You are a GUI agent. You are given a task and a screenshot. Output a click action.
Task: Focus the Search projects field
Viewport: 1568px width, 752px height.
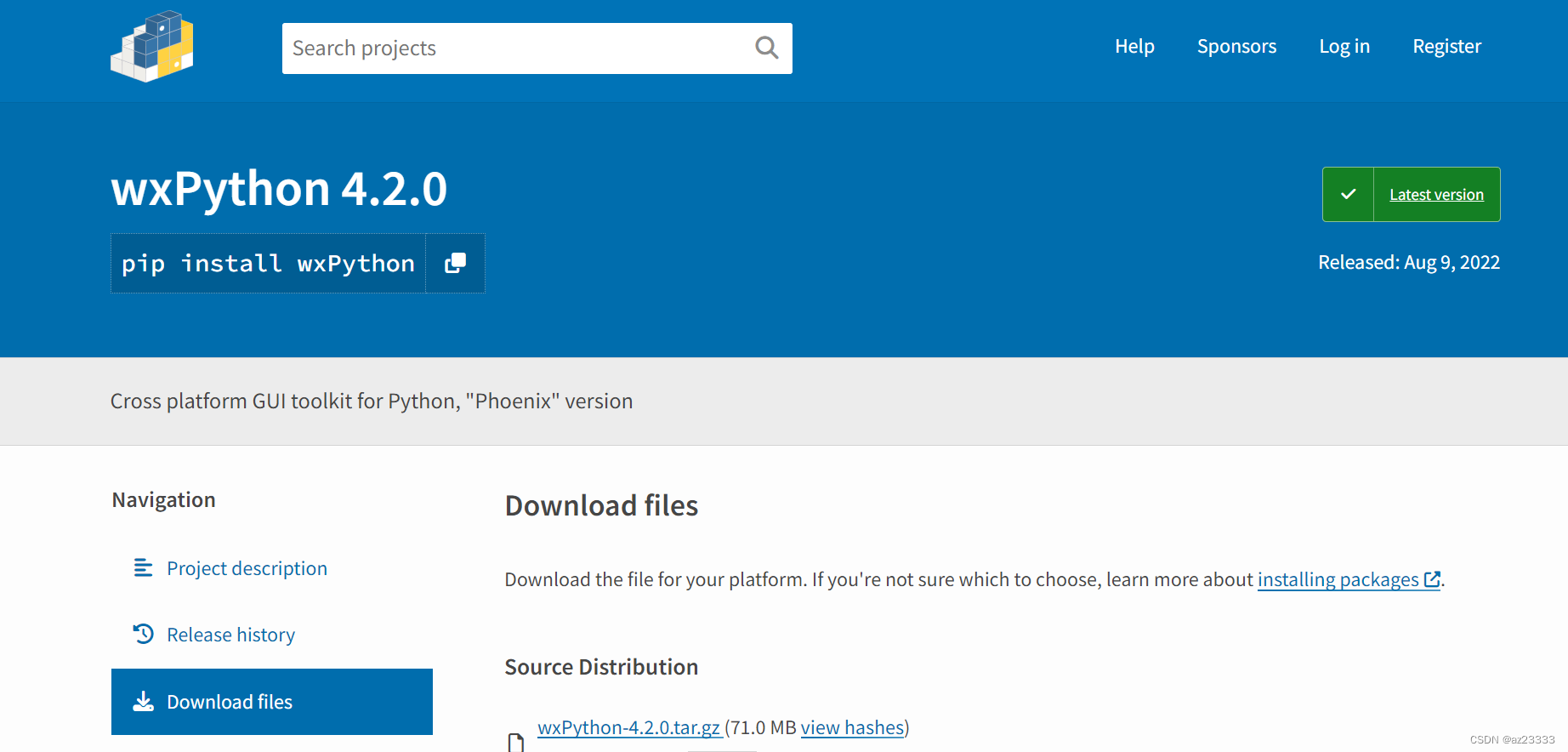(x=537, y=48)
